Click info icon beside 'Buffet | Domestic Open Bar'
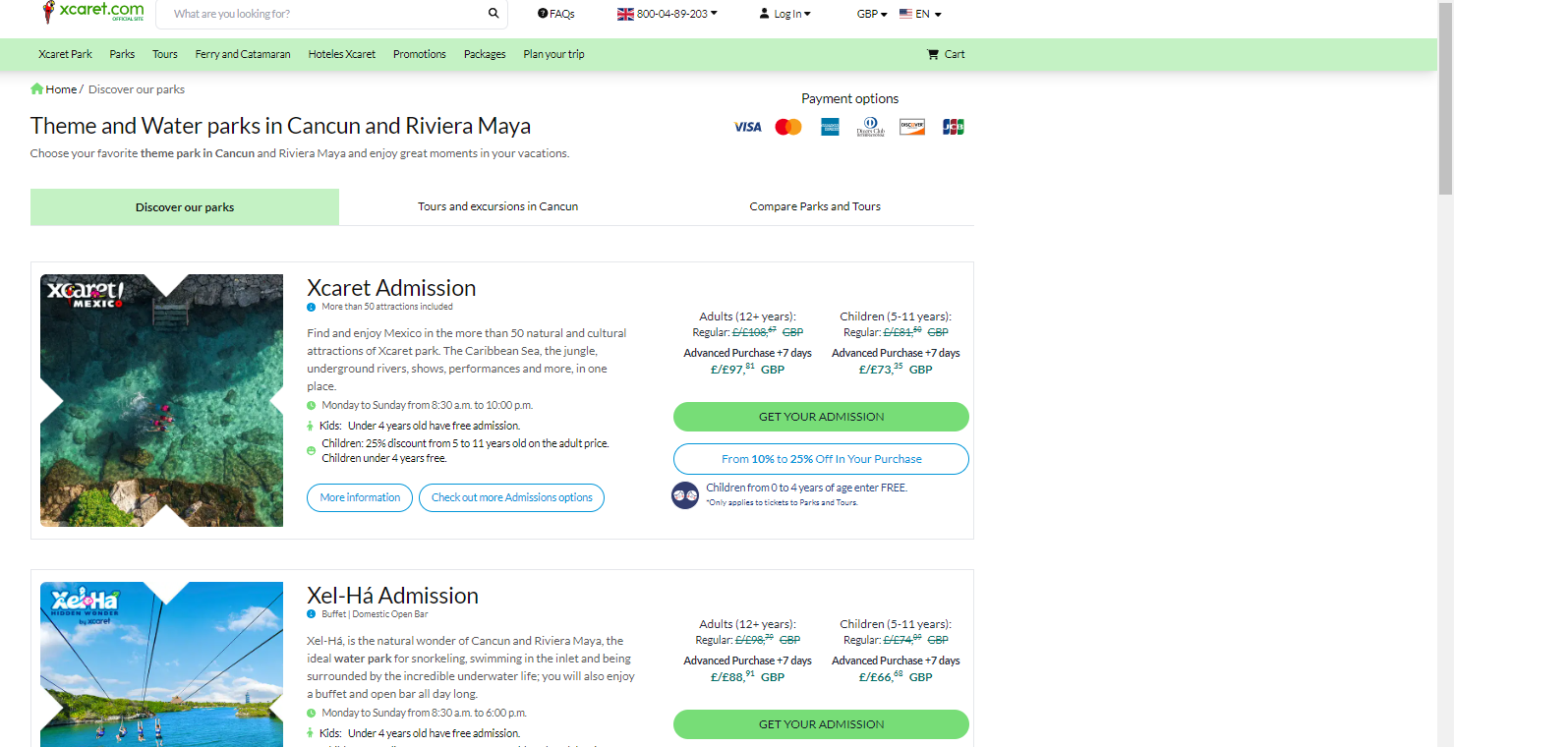The width and height of the screenshot is (1568, 747). pos(312,614)
